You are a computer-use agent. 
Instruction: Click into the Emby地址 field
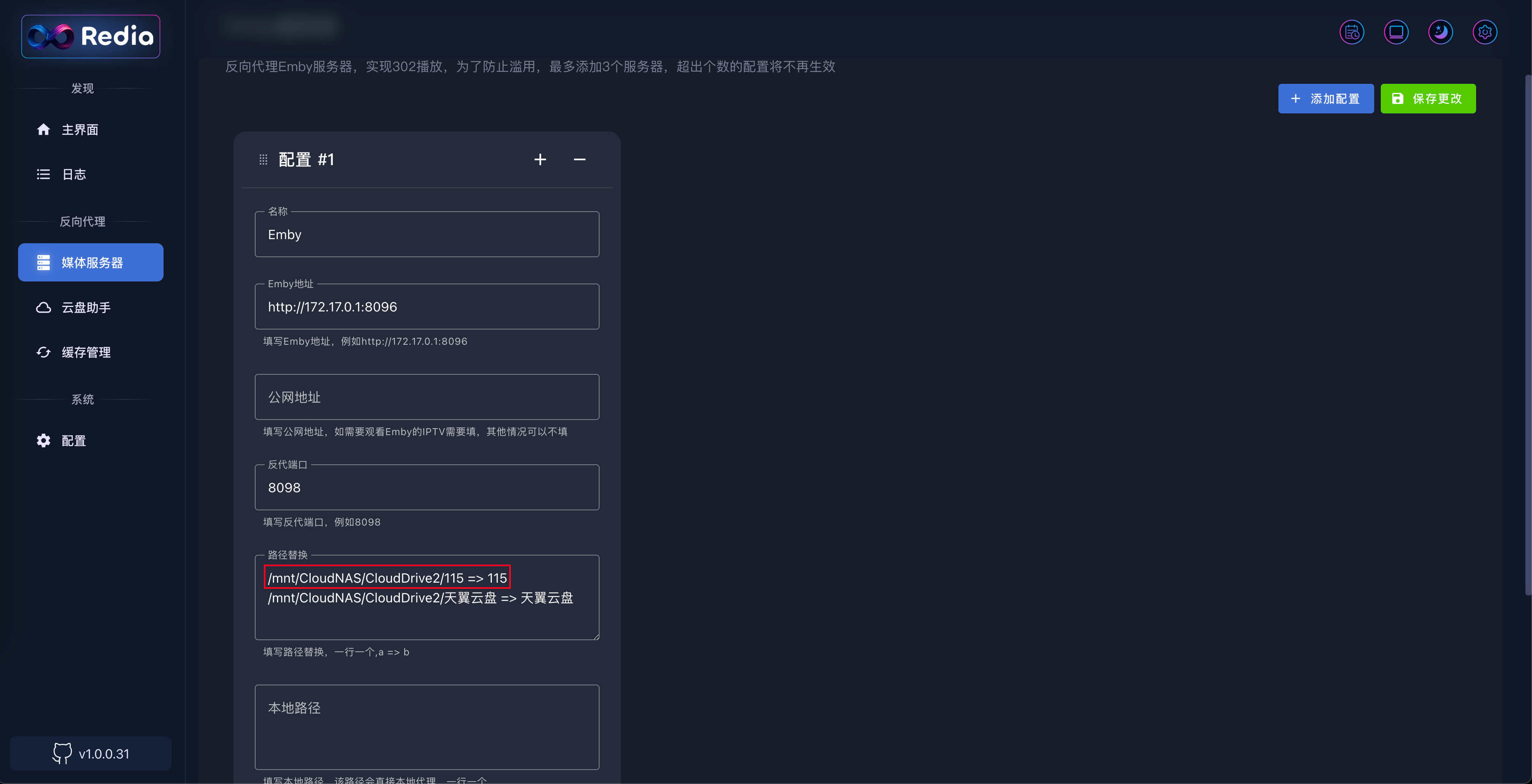point(427,307)
